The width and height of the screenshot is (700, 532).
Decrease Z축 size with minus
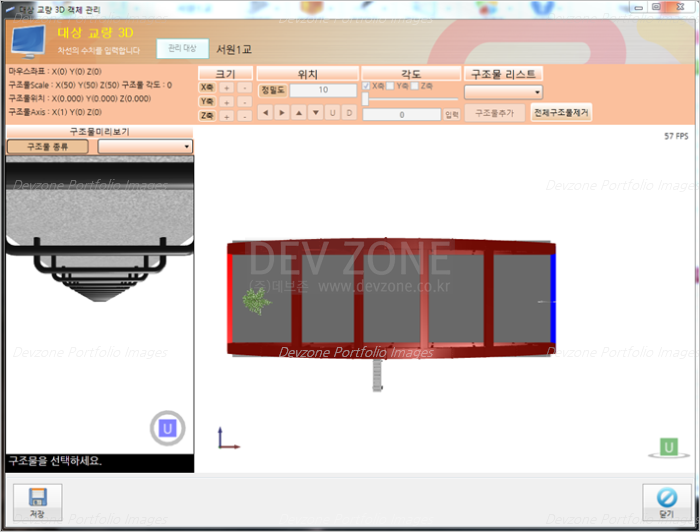tap(244, 116)
